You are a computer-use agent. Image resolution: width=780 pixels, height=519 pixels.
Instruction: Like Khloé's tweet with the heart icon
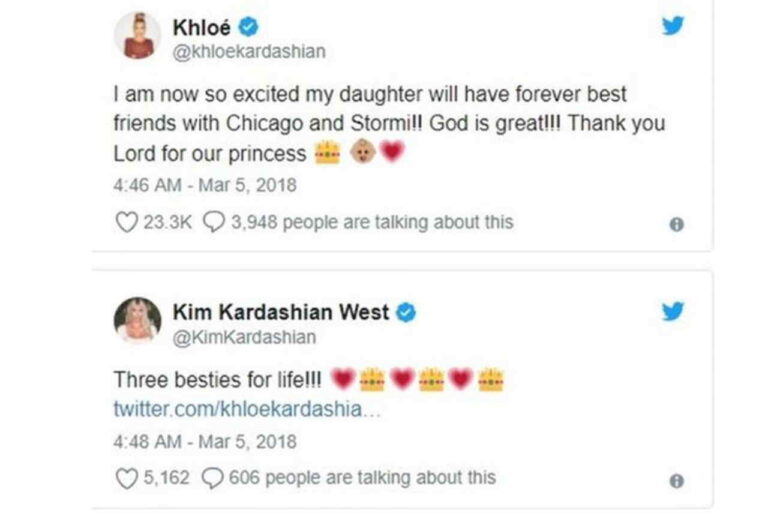pos(127,222)
